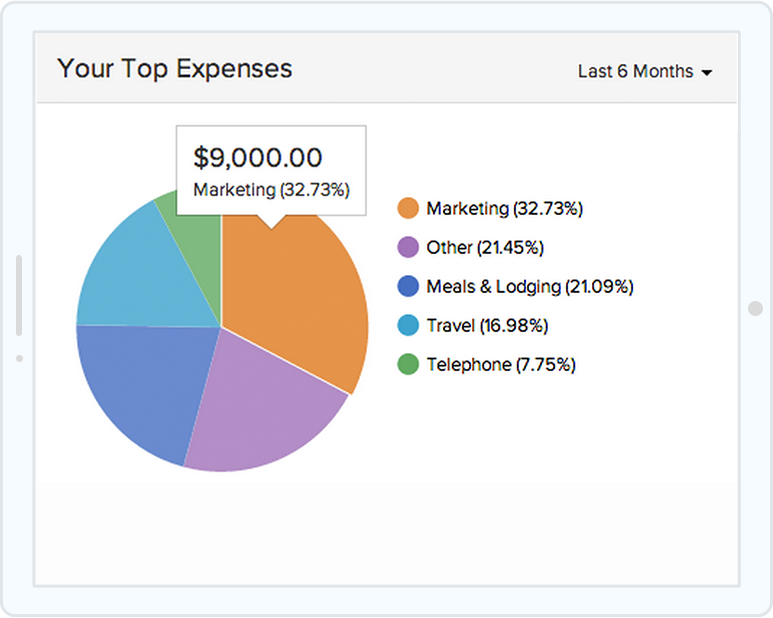The width and height of the screenshot is (773, 618).
Task: Toggle the blue Meals & Lodging legend dot
Action: [x=408, y=287]
